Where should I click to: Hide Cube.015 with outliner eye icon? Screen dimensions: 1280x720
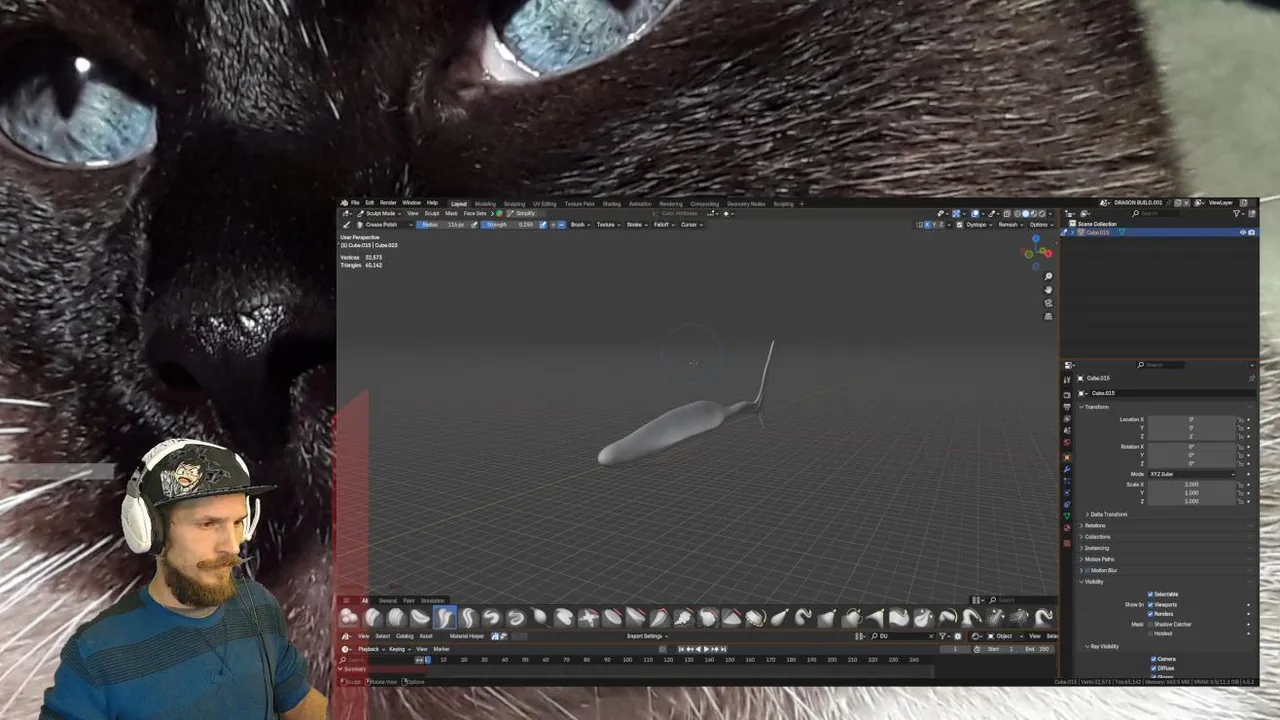pyautogui.click(x=1243, y=232)
